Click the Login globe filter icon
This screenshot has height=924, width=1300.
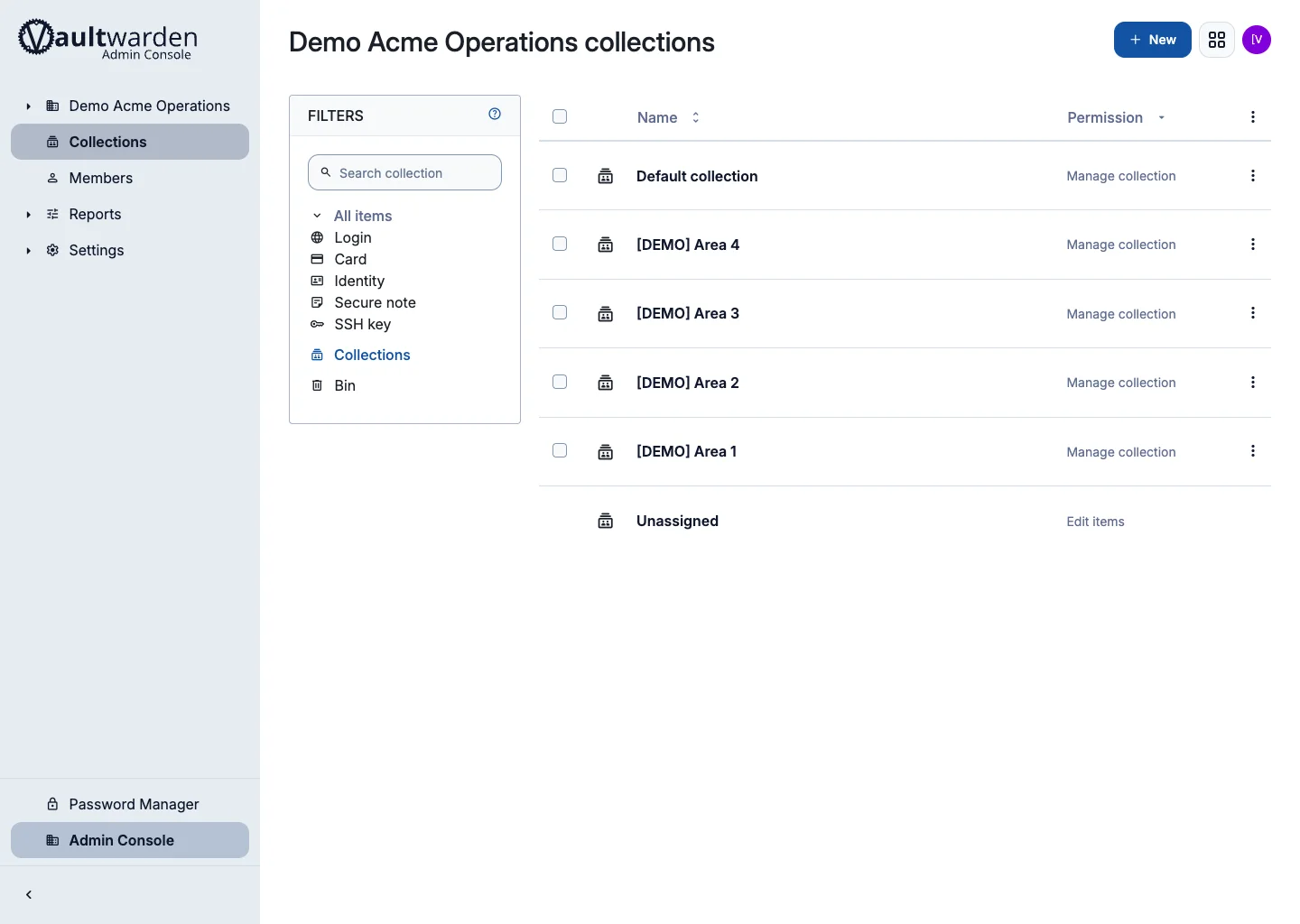pyautogui.click(x=317, y=237)
